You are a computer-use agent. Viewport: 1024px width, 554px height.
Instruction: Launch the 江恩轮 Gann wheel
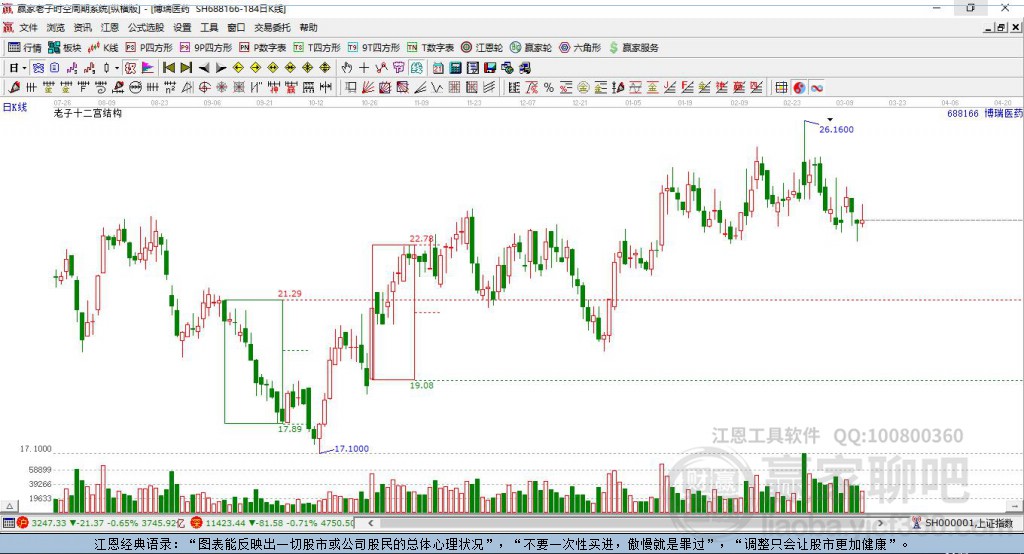coord(482,48)
